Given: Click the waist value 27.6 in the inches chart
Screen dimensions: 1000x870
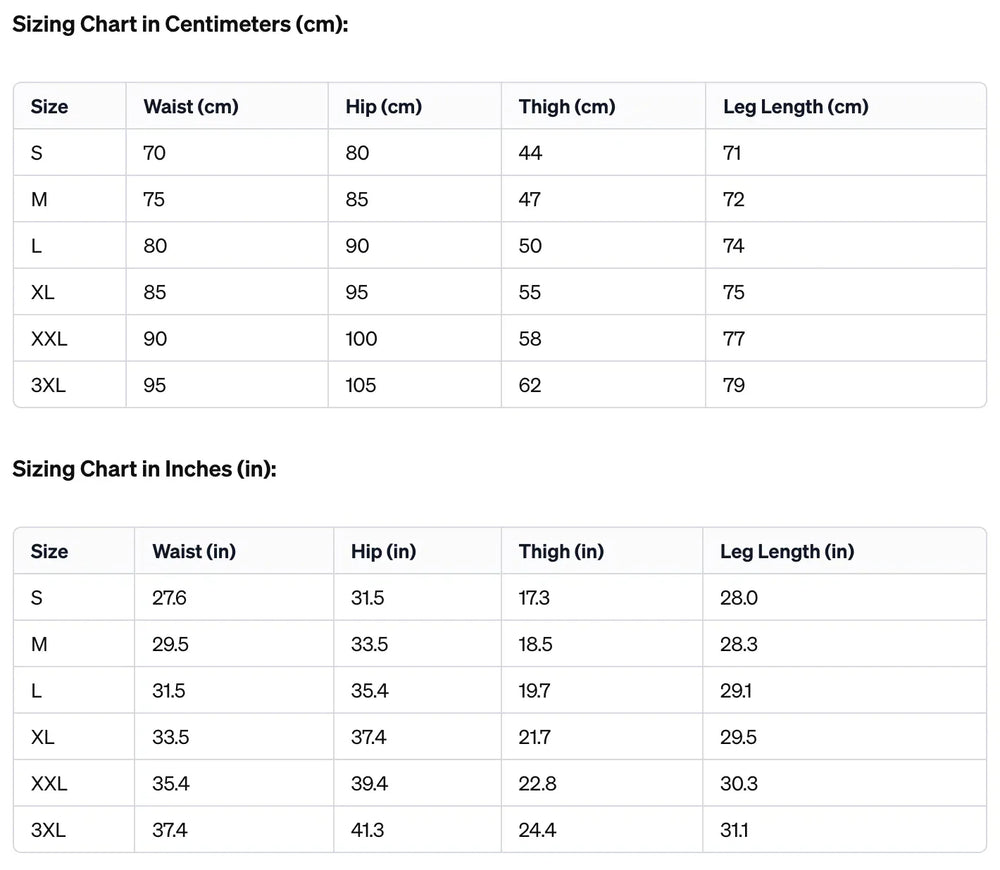Looking at the screenshot, I should pyautogui.click(x=169, y=598).
